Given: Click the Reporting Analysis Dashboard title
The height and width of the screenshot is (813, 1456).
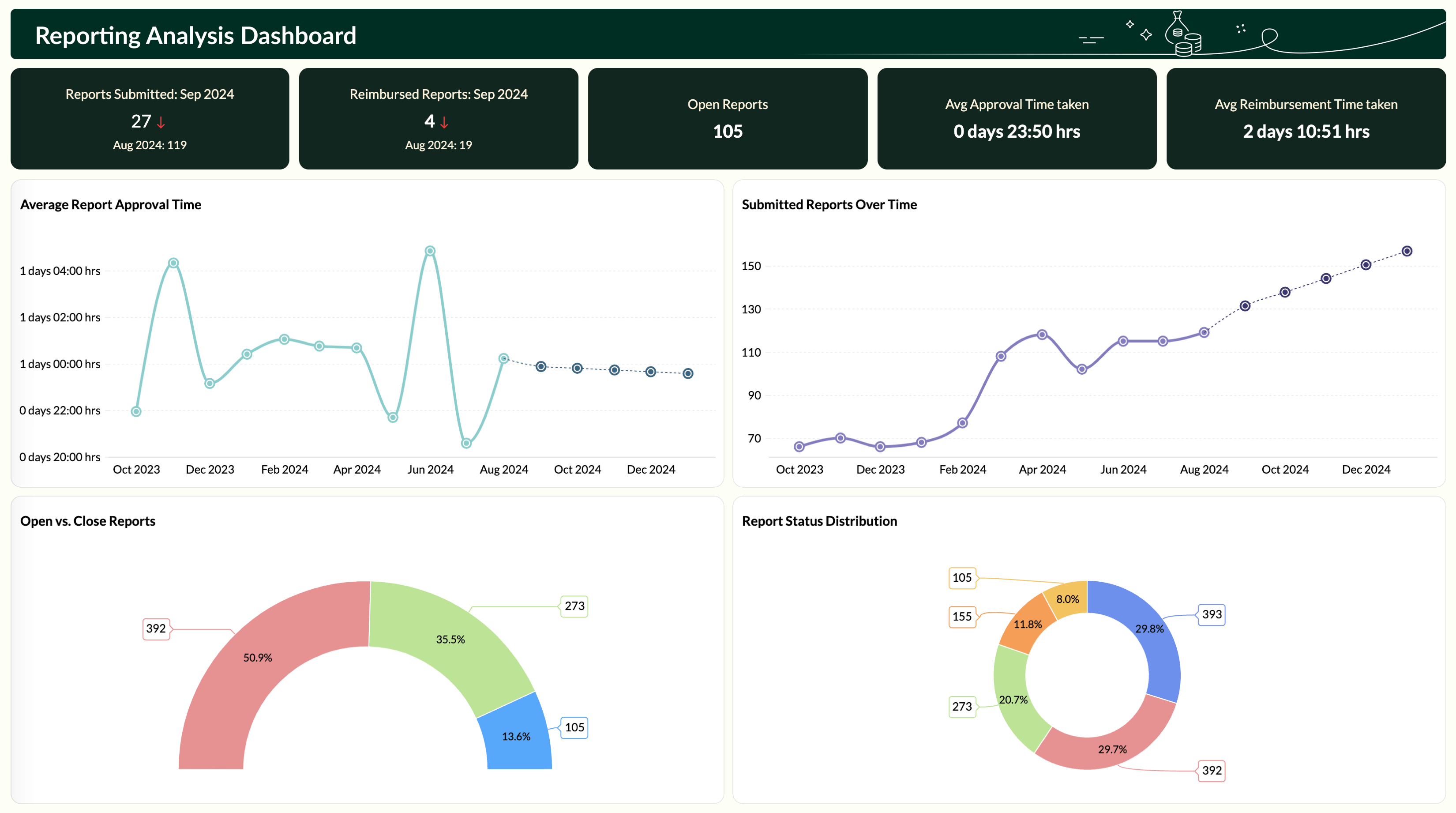Looking at the screenshot, I should (195, 36).
